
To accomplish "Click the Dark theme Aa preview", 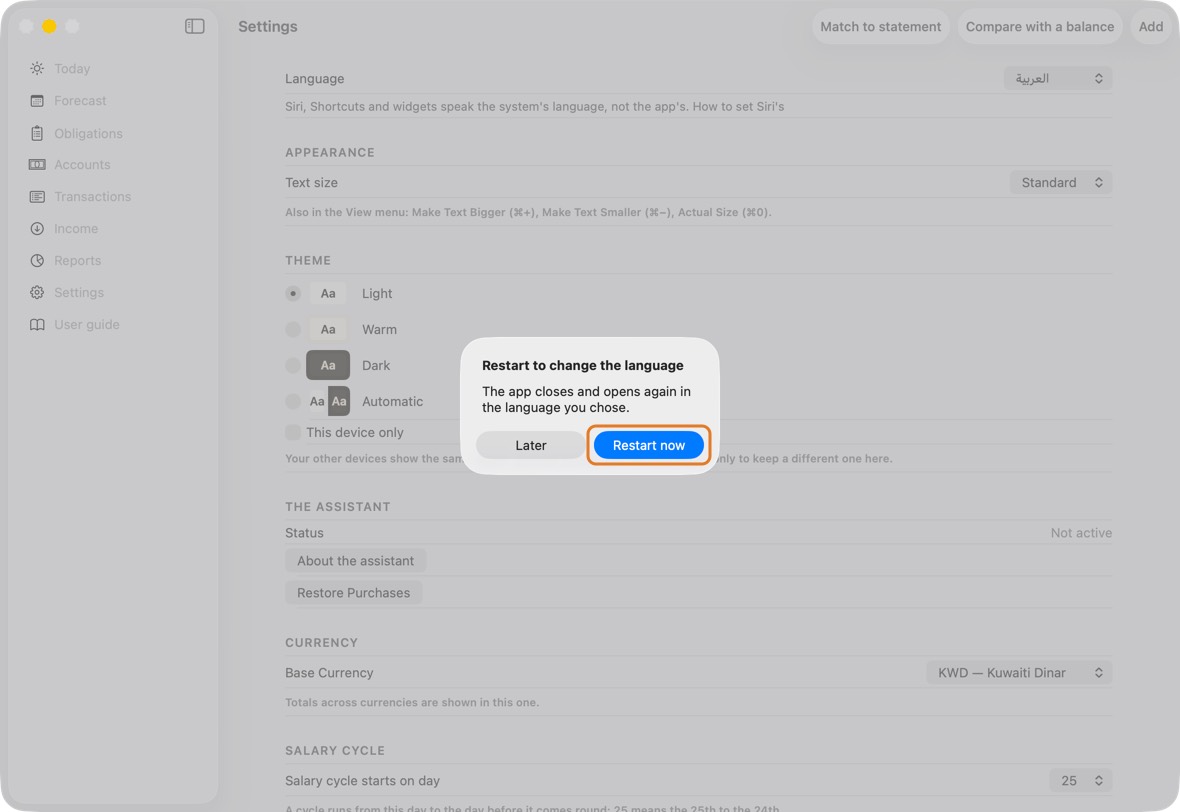I will (x=328, y=365).
